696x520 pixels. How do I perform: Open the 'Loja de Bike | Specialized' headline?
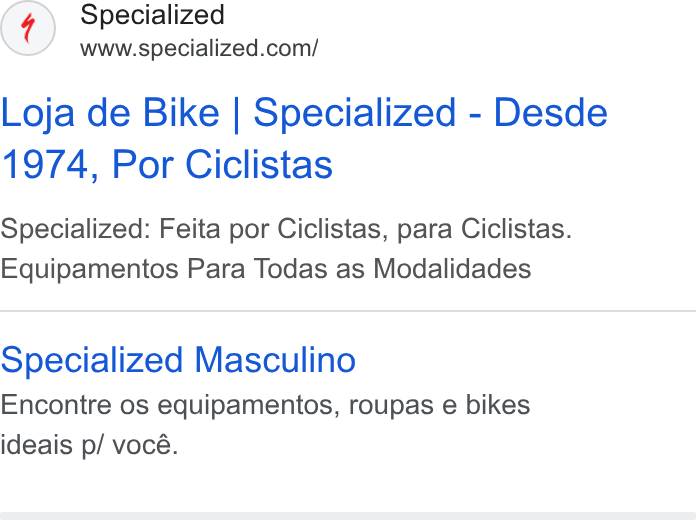[x=228, y=113]
